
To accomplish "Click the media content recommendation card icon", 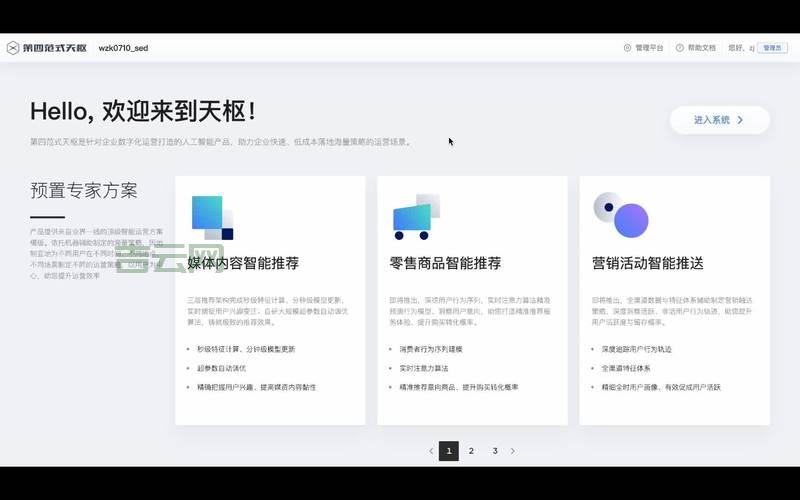I will (212, 217).
